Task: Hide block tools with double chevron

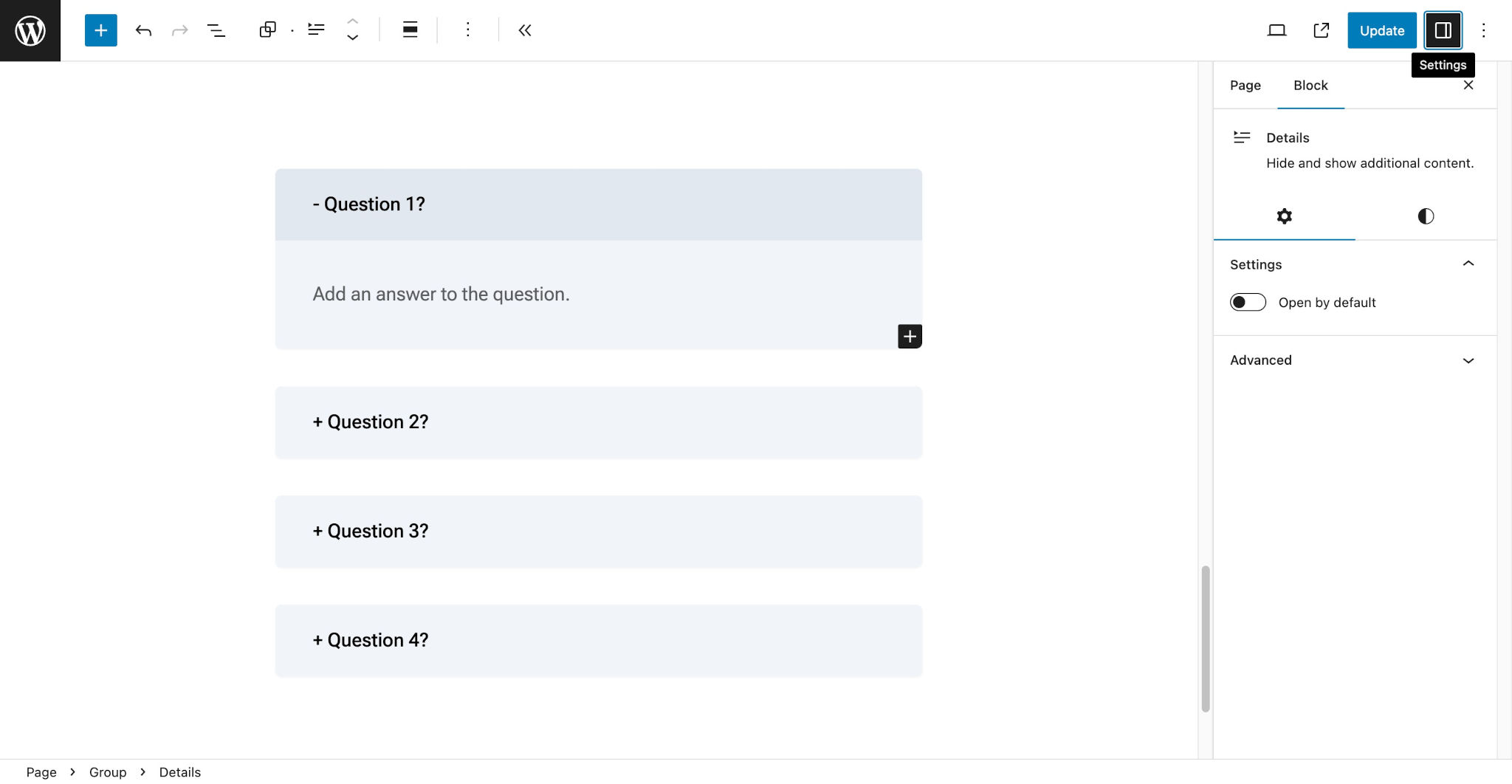Action: coord(525,30)
